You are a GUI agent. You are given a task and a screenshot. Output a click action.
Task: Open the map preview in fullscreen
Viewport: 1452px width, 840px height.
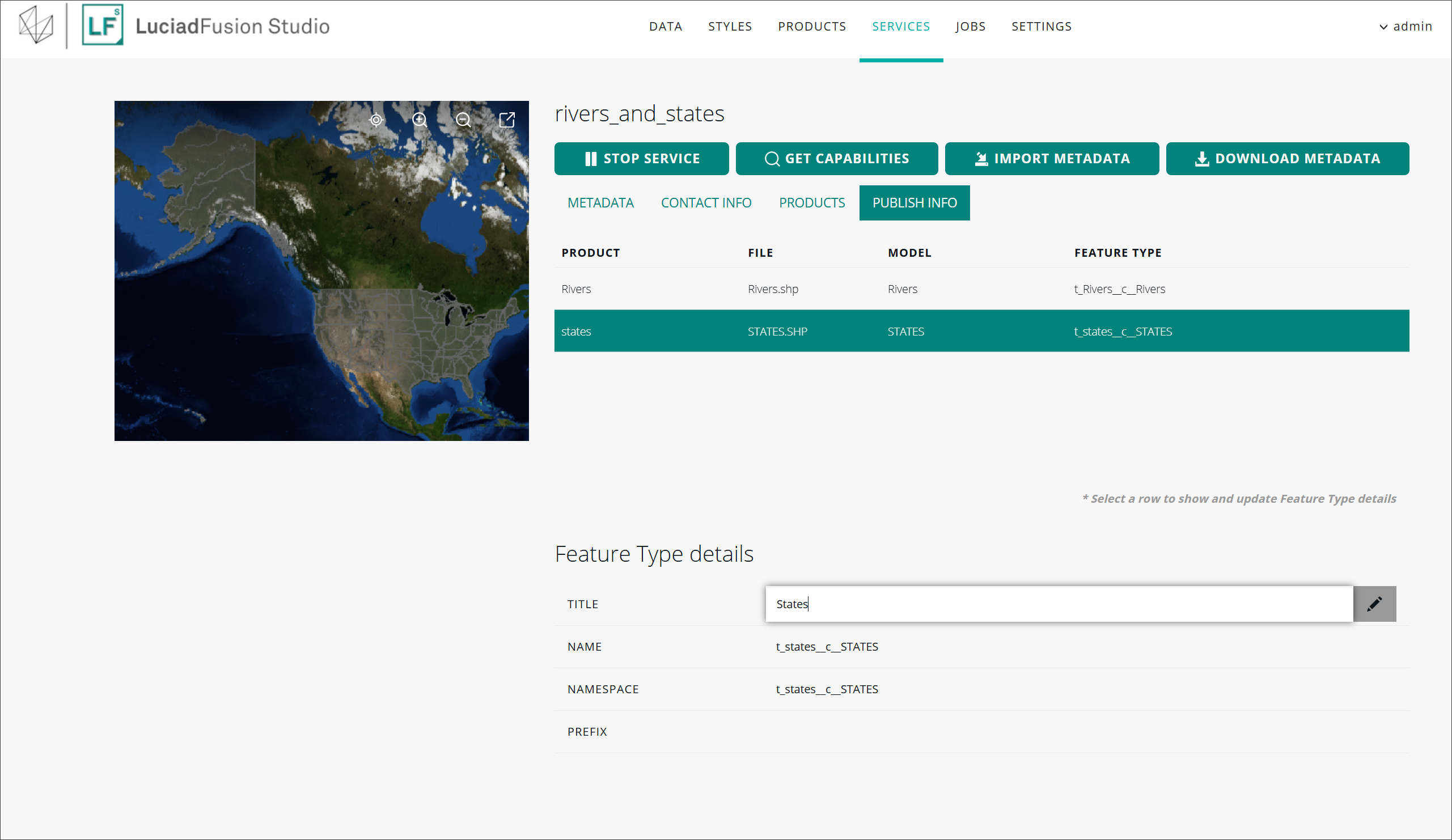(x=507, y=120)
